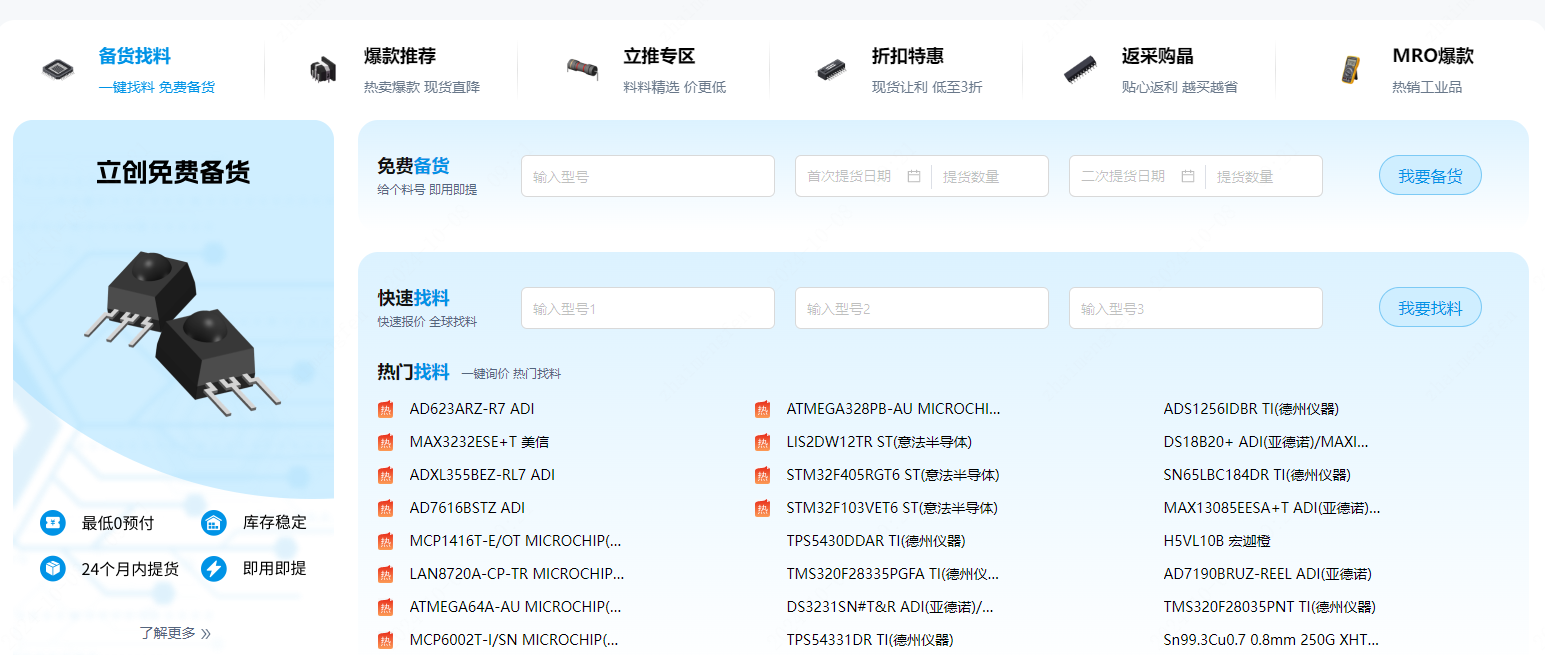Focus the 免费备货 输入型号 field
Viewport: 1545px width, 655px height.
pyautogui.click(x=648, y=176)
